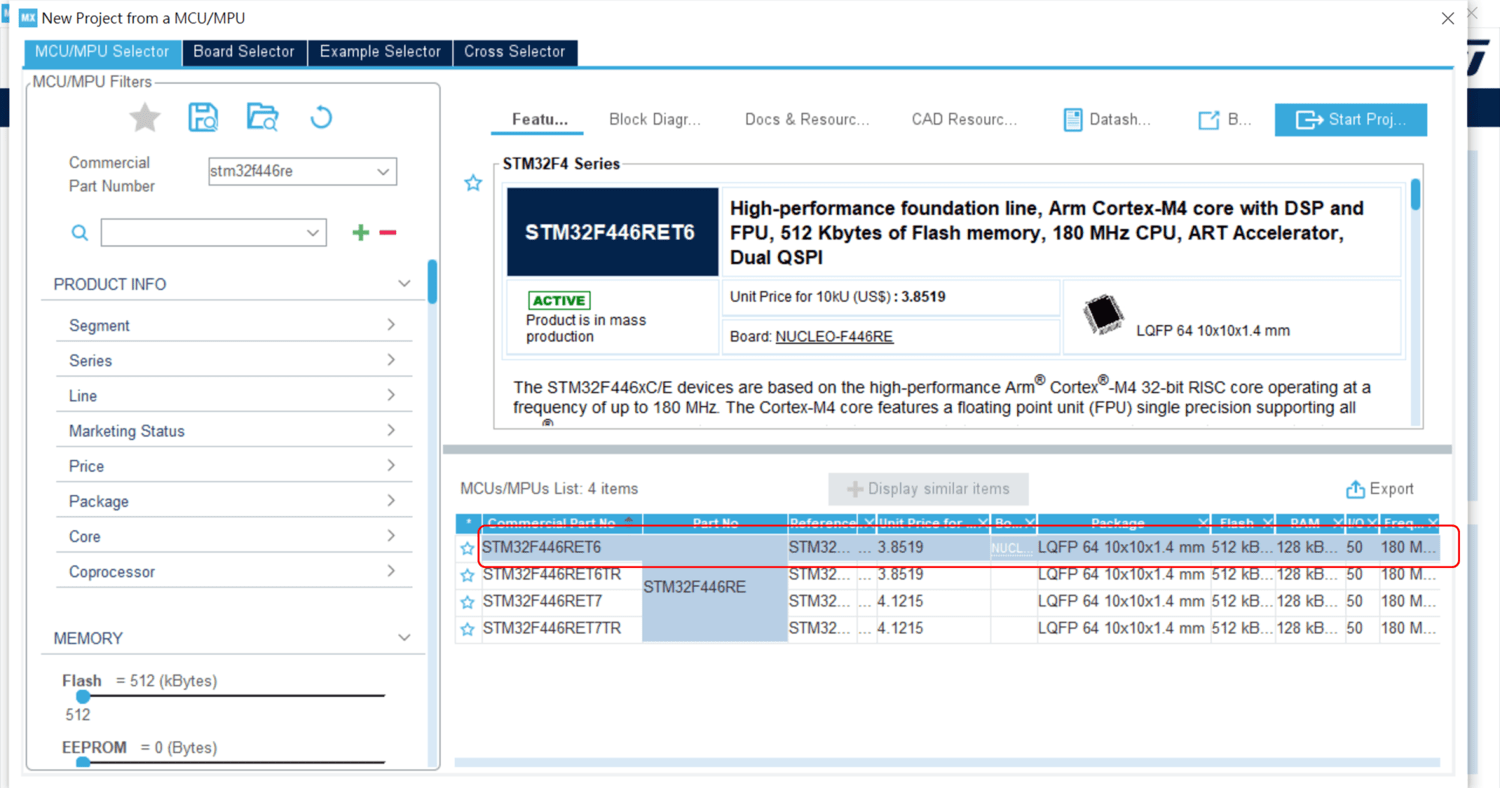Remove the Flash column using its X icon
Screen dimensions: 1500x788
[1267, 523]
